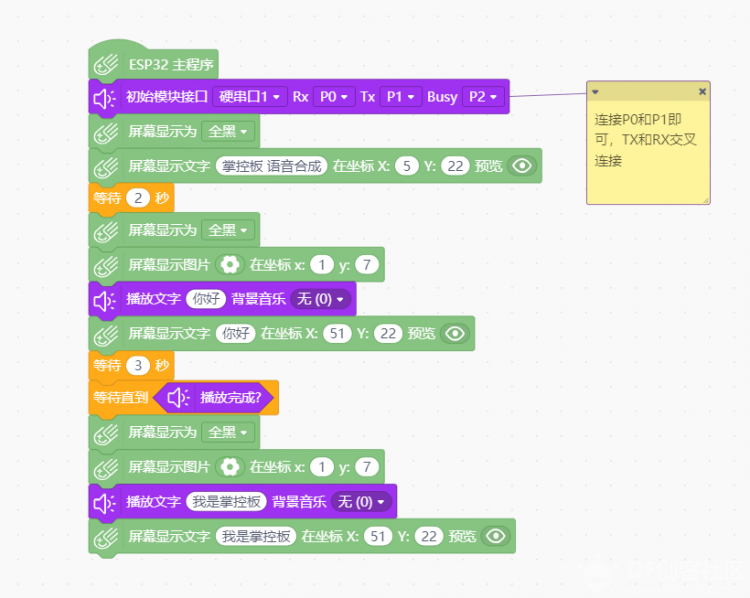Click speaker icon in 播放完成? condition
The image size is (750, 598).
coord(178,398)
